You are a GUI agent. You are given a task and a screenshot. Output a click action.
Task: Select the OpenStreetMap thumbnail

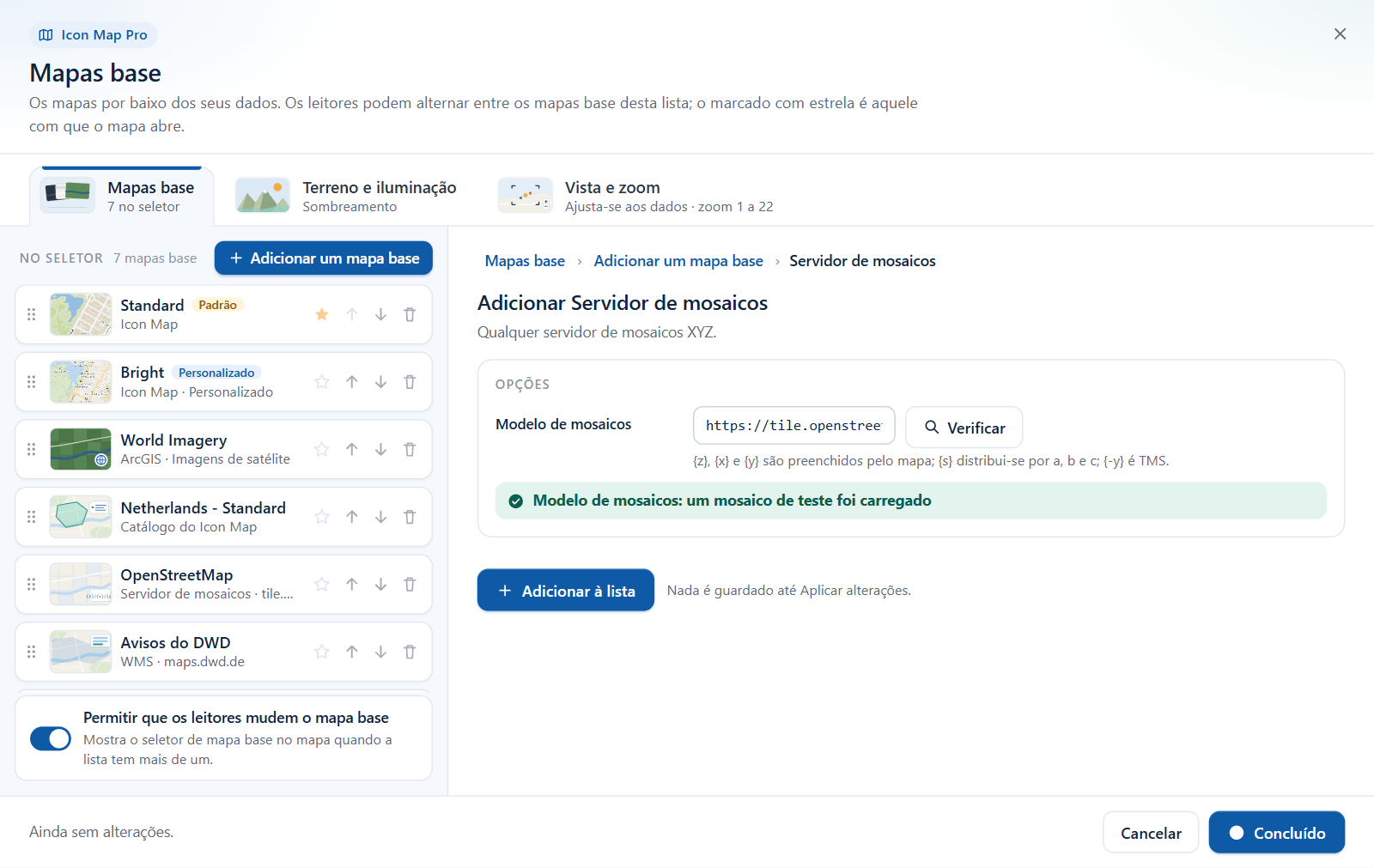pos(81,585)
